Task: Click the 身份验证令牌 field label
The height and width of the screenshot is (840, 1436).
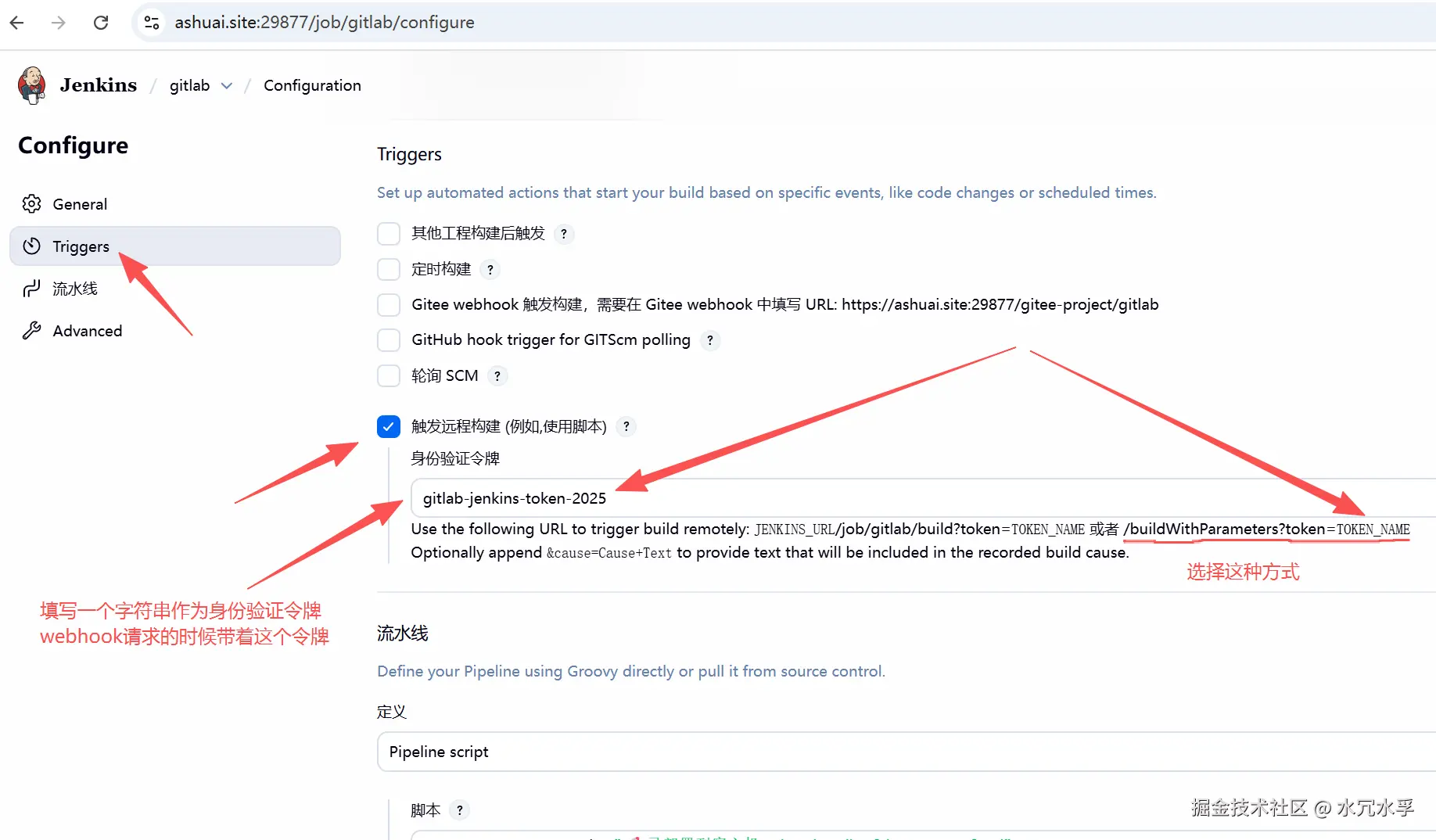Action: 455,458
